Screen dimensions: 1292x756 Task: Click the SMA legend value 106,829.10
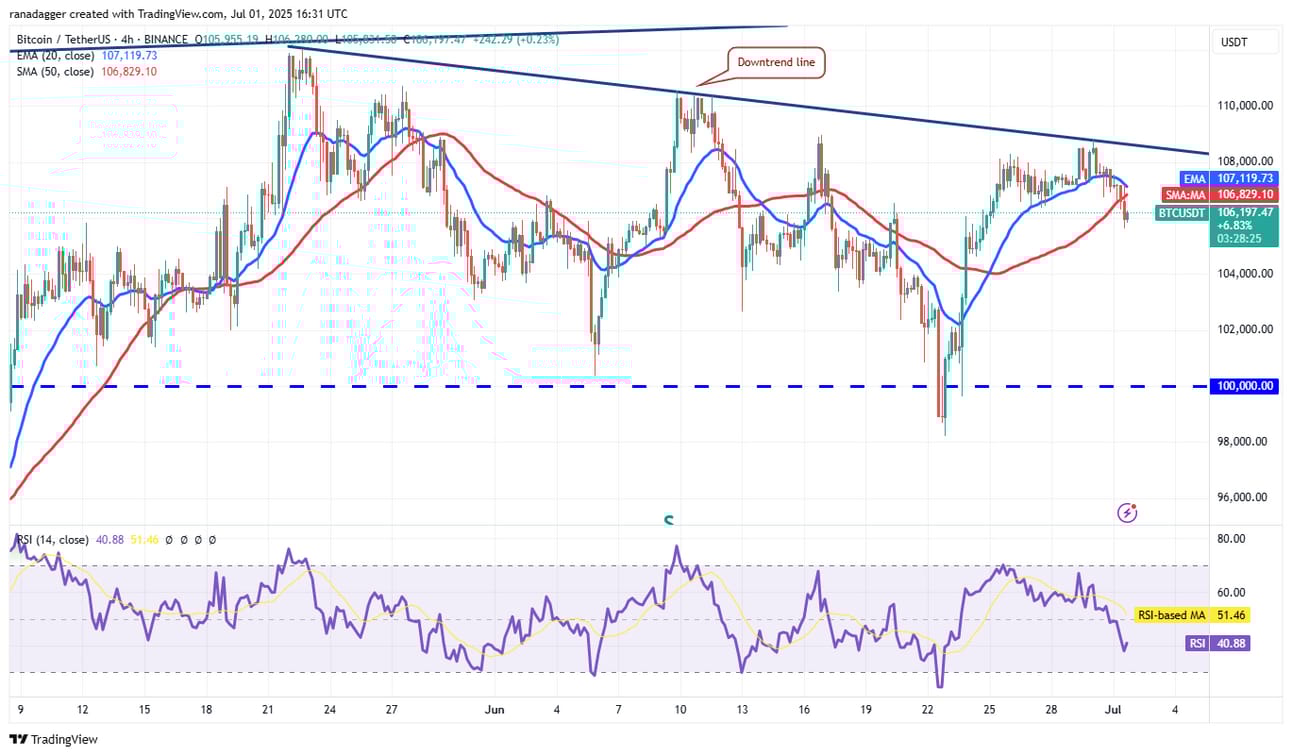[131, 72]
